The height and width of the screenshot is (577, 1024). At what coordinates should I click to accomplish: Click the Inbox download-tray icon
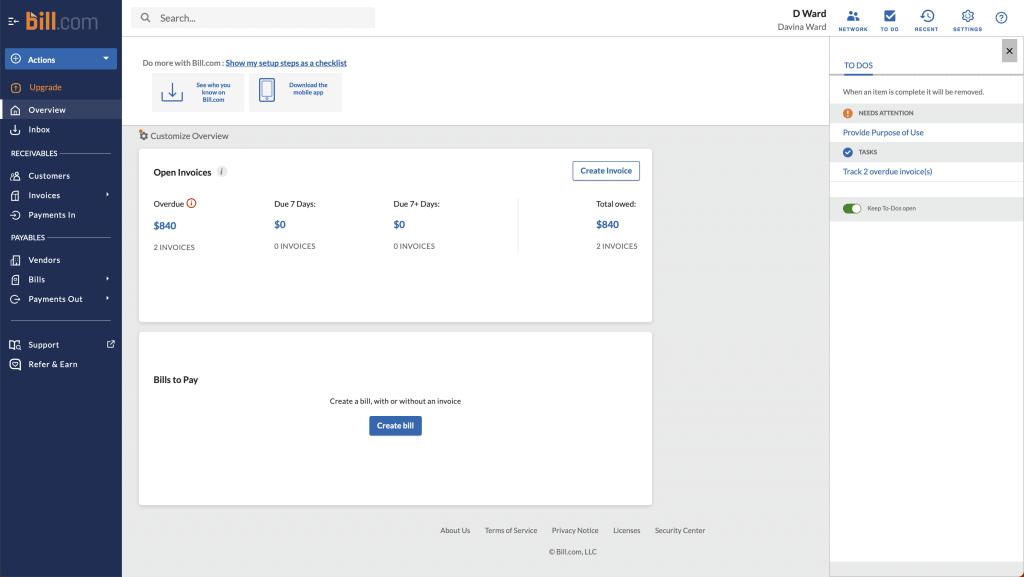pos(16,130)
